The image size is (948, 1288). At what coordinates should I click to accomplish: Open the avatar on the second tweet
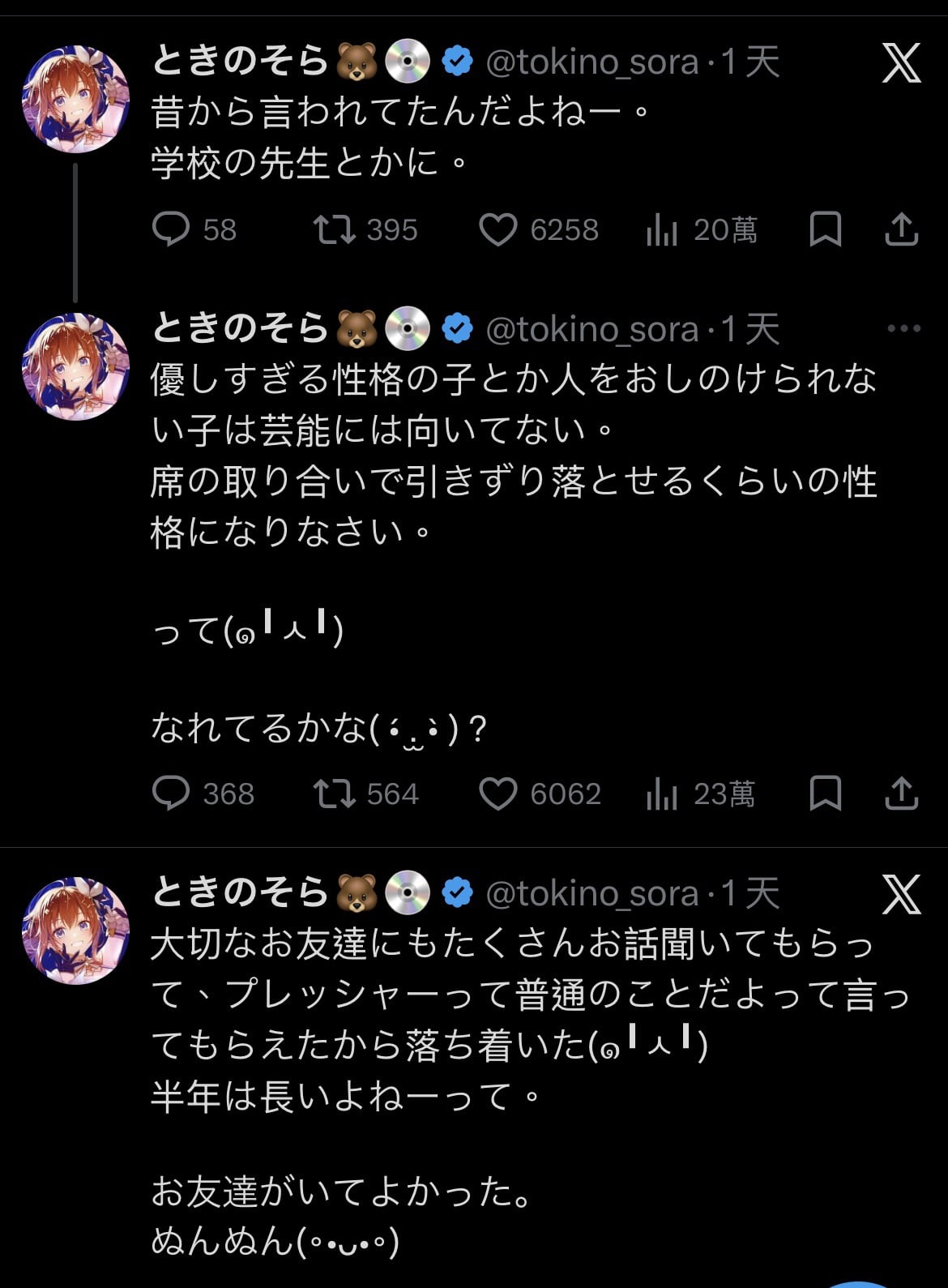tap(75, 366)
